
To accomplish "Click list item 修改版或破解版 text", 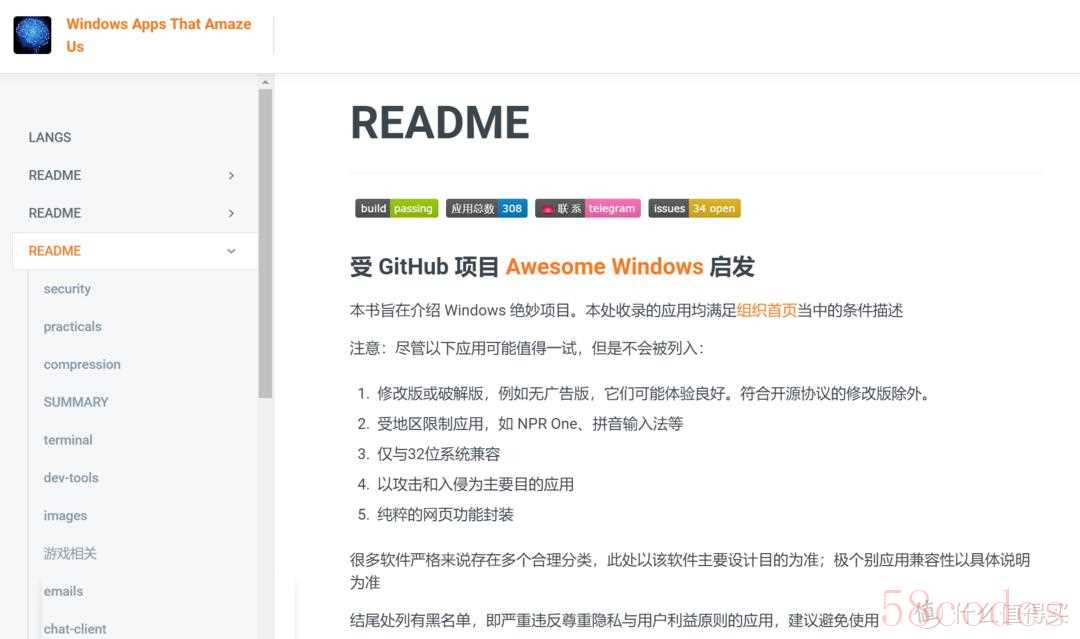I will (x=653, y=394).
